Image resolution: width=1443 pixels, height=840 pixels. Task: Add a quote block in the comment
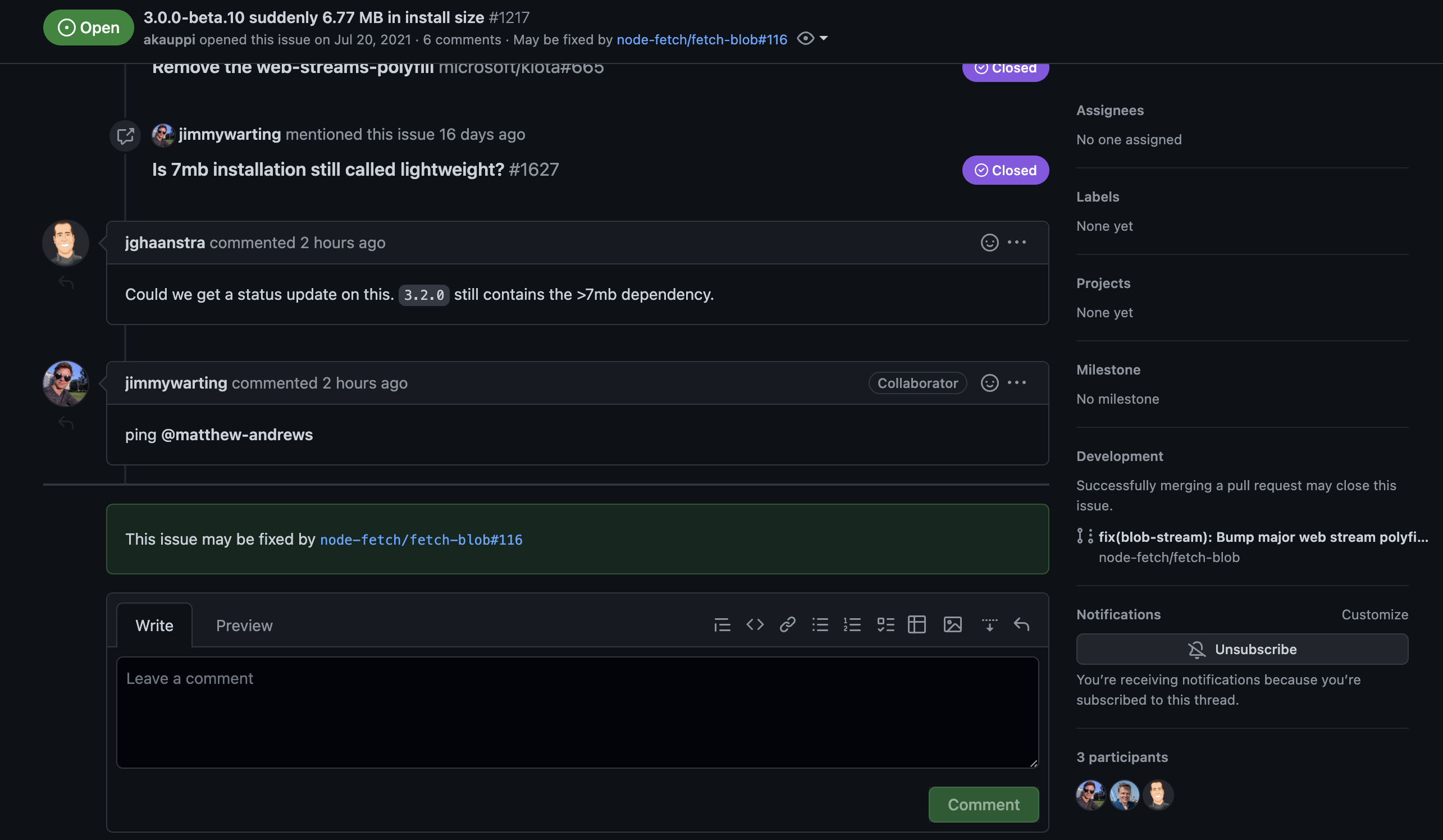pos(722,624)
